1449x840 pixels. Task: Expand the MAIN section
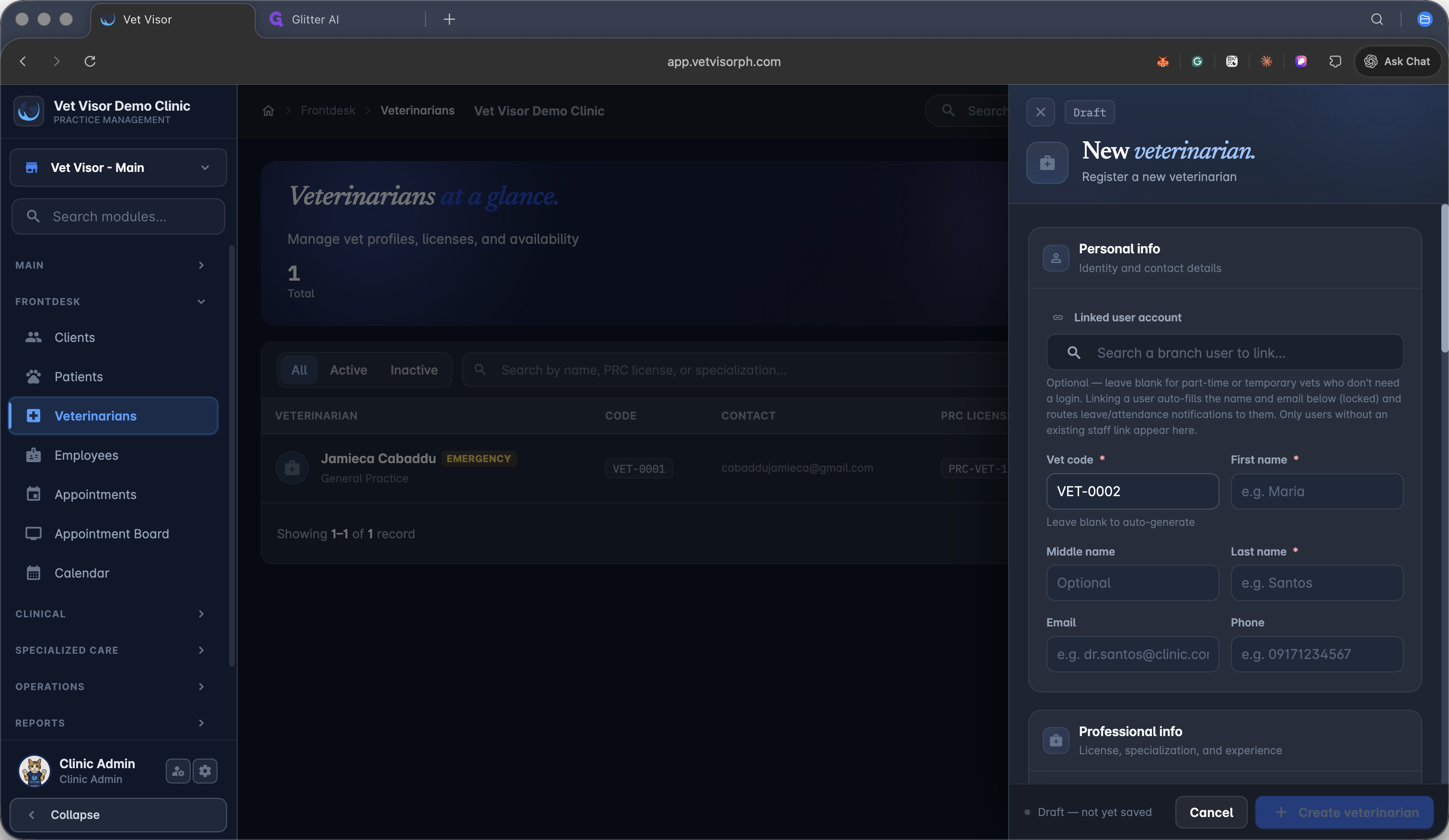(110, 265)
